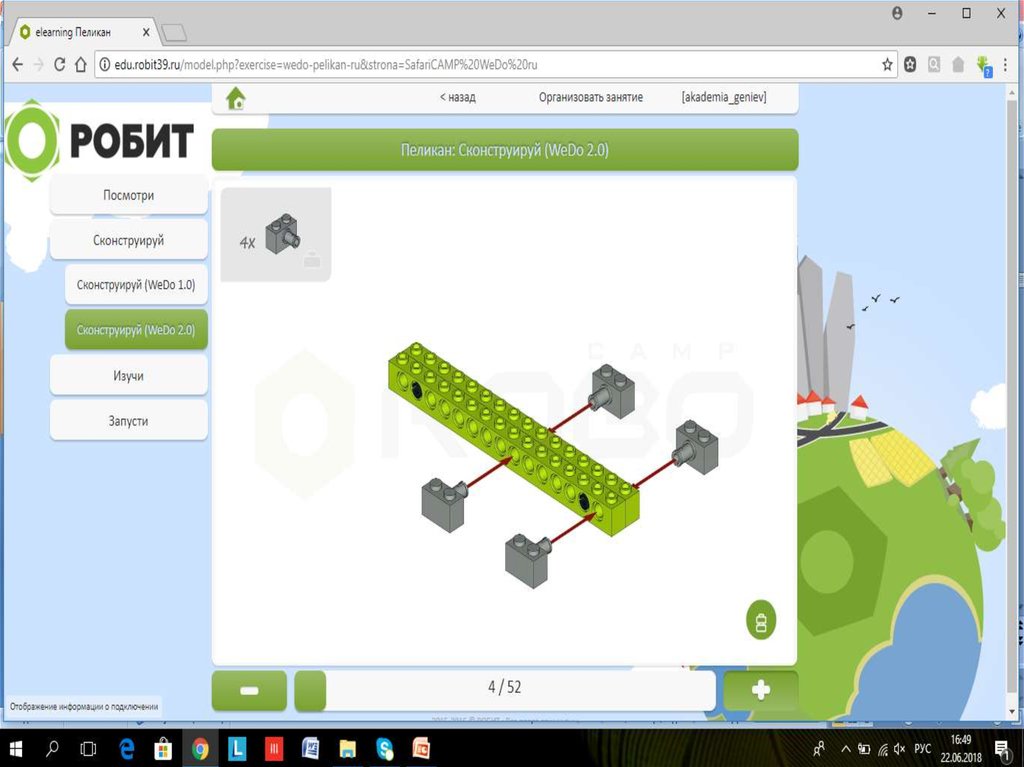Open the Запусти section
This screenshot has width=1024, height=767.
(129, 421)
